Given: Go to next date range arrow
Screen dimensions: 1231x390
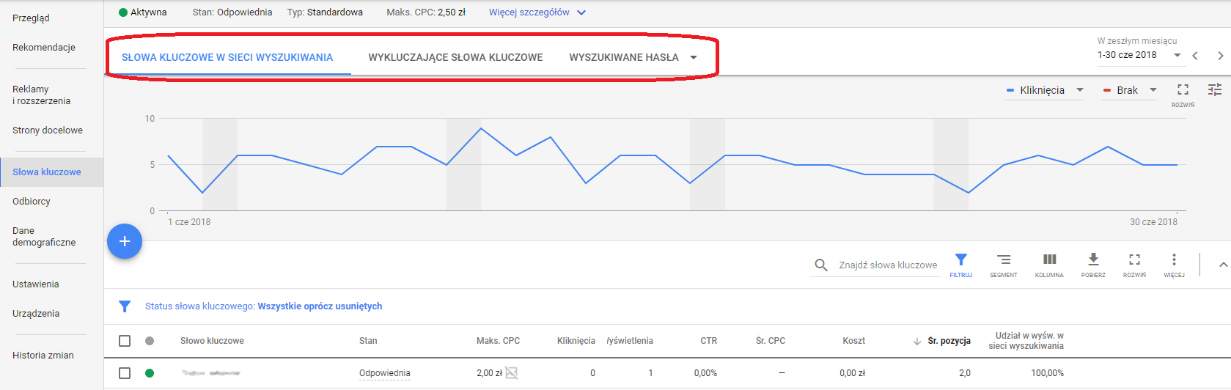Looking at the screenshot, I should coord(1220,56).
